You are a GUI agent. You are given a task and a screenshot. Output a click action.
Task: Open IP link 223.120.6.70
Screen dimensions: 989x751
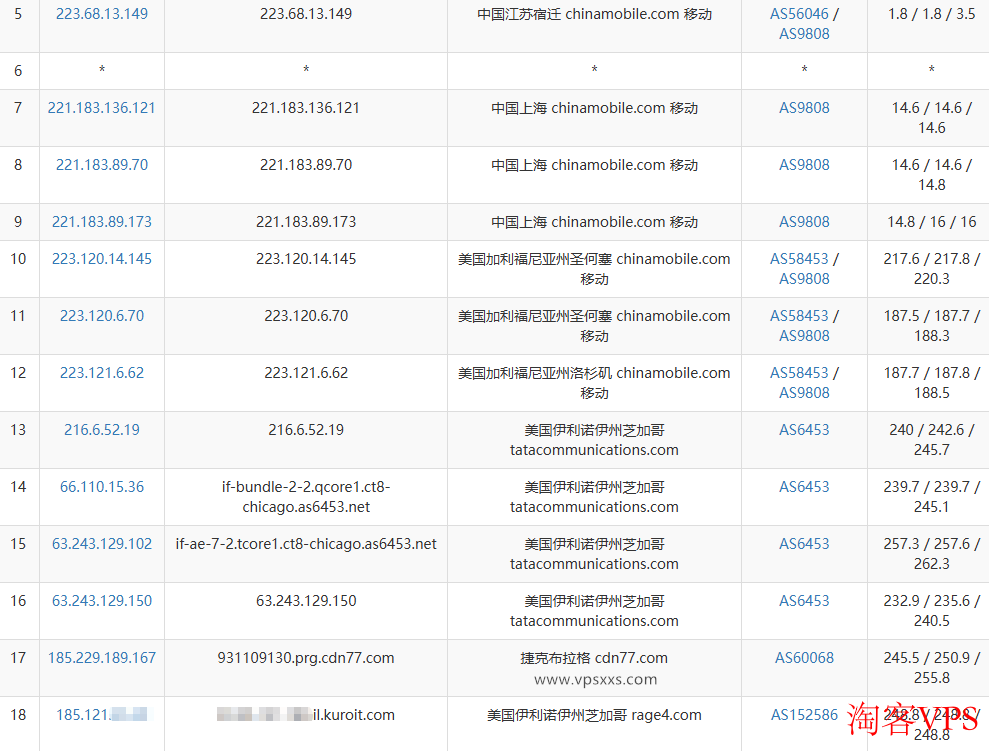click(x=102, y=316)
